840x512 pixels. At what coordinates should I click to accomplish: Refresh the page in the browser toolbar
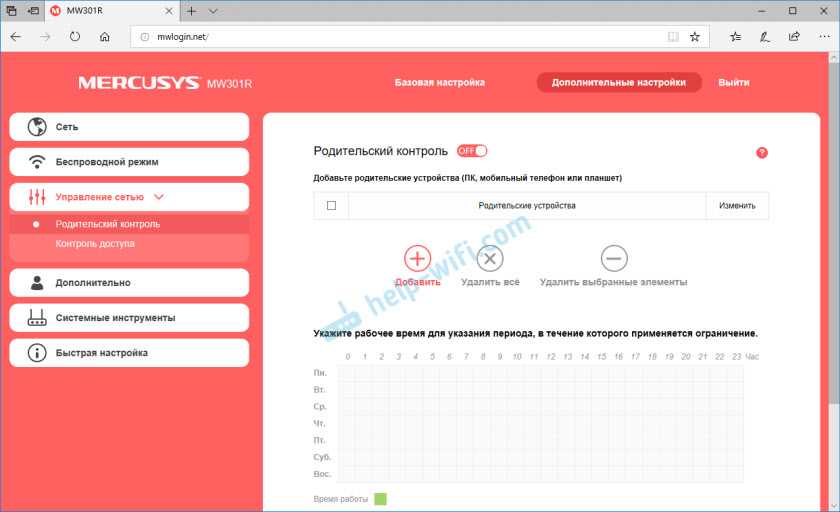75,37
